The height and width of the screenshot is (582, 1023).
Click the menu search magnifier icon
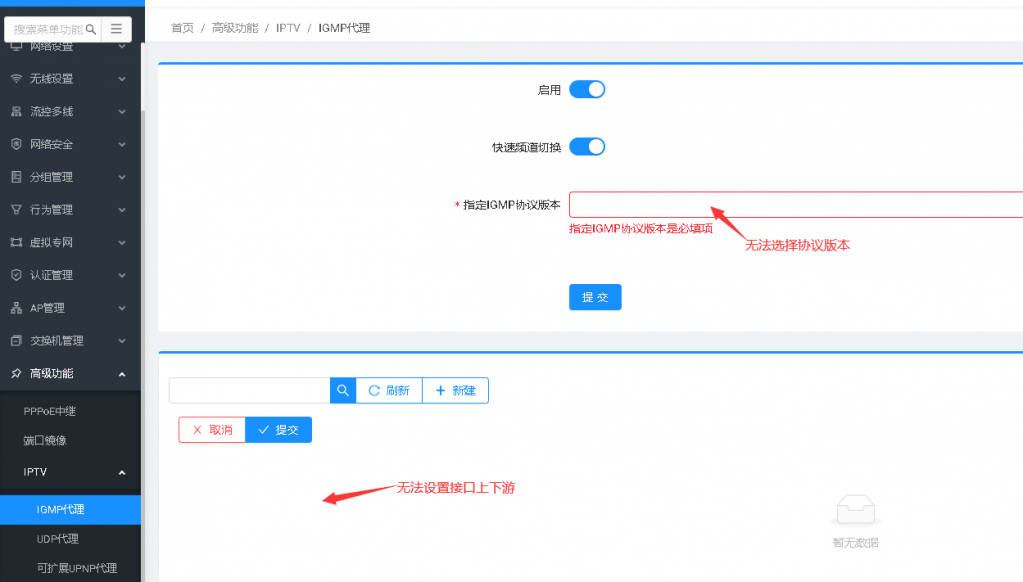91,29
